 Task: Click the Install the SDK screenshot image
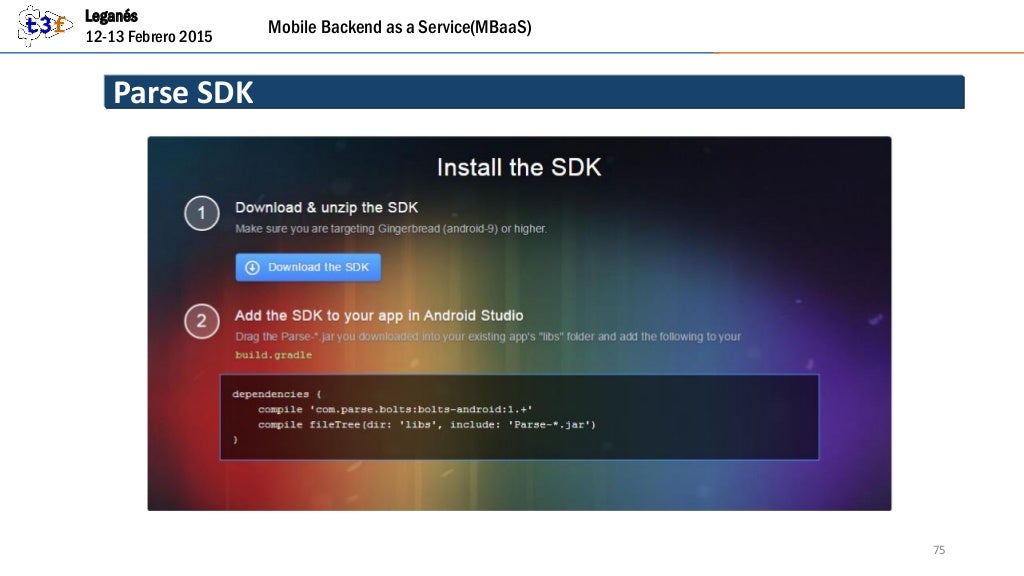point(519,323)
